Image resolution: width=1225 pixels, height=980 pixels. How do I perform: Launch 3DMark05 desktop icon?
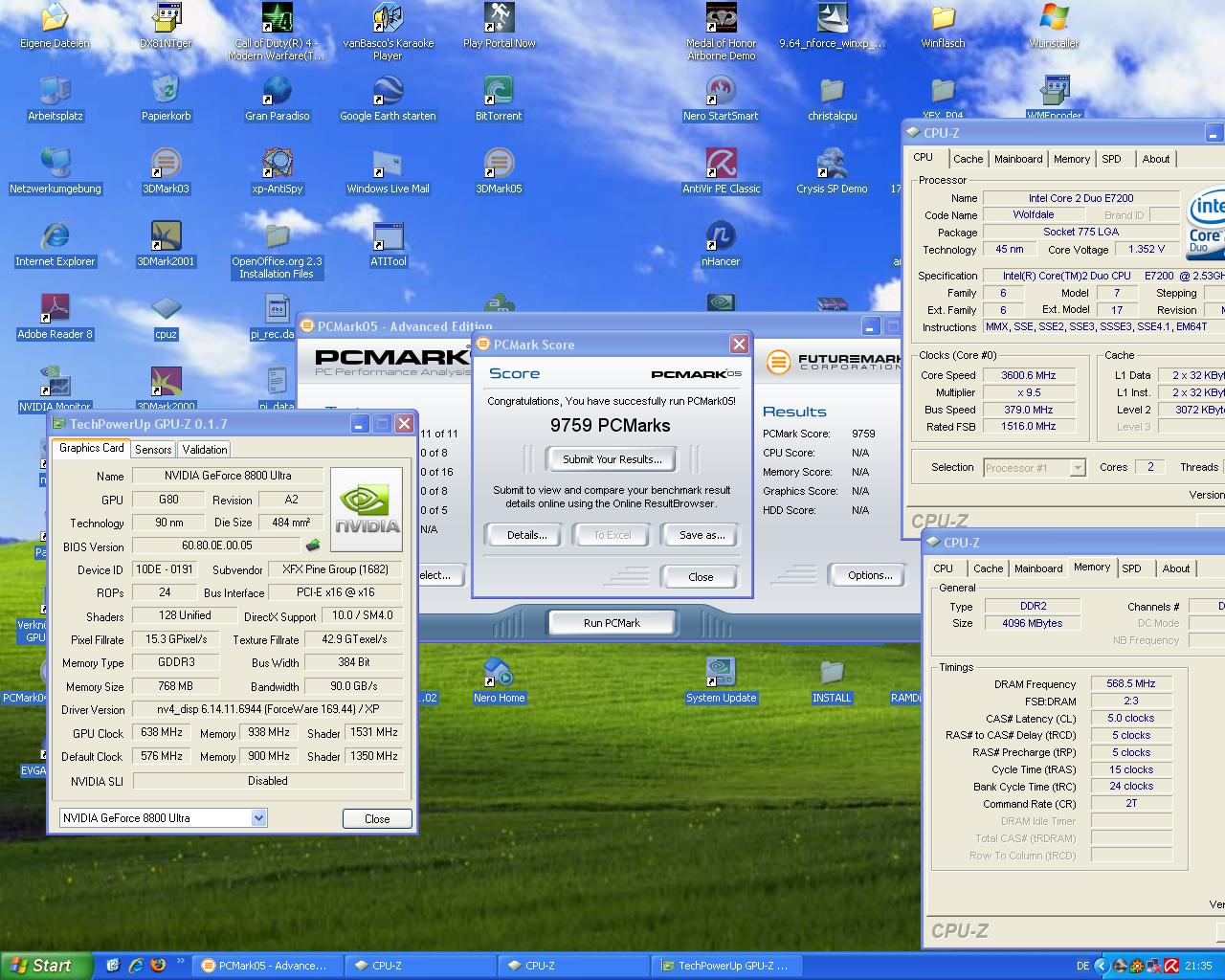(x=500, y=171)
